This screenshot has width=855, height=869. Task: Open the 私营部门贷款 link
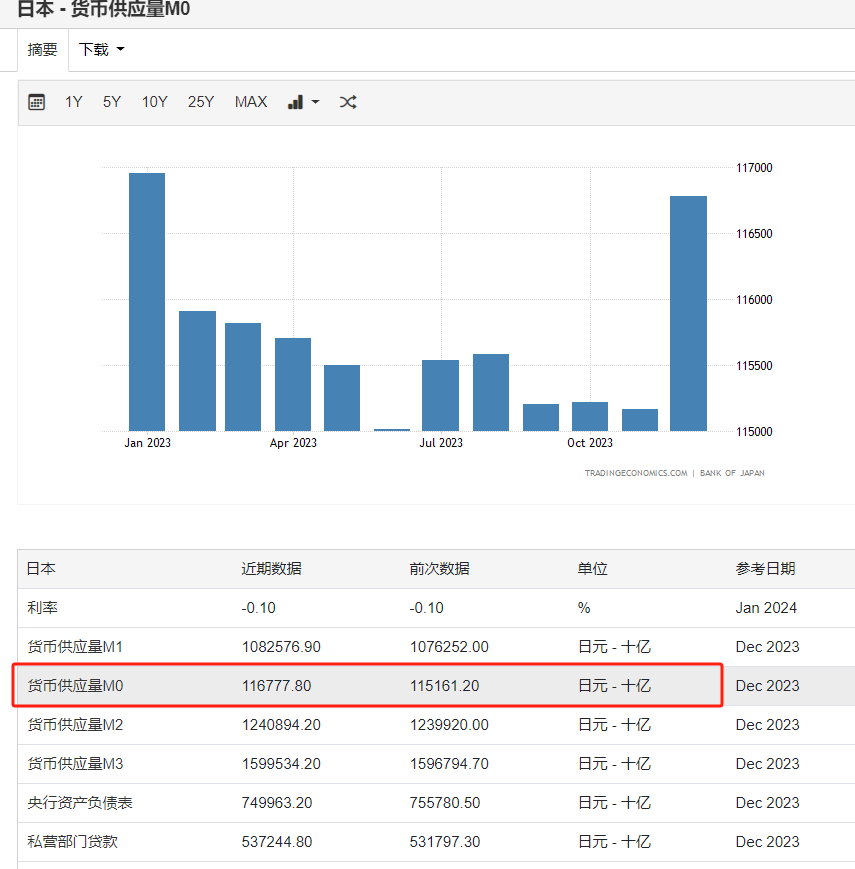tap(73, 842)
